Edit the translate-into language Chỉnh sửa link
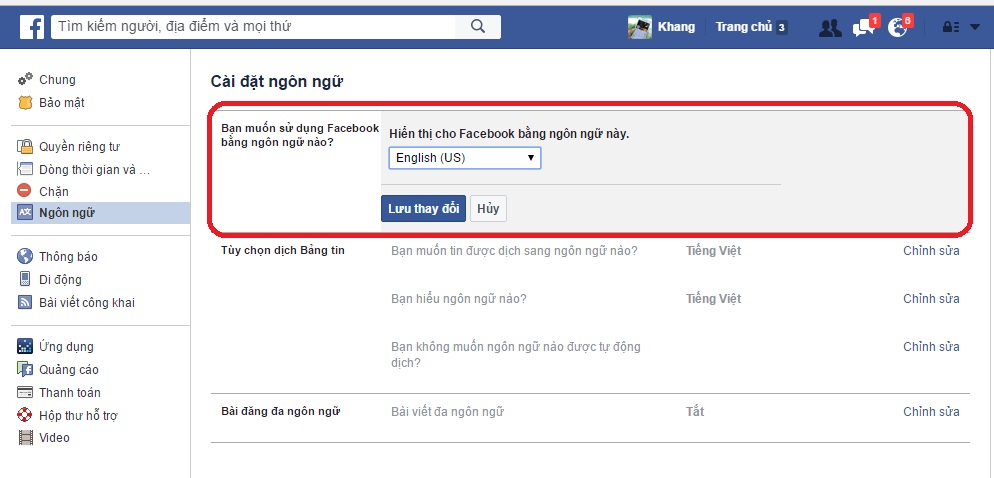 coord(931,250)
